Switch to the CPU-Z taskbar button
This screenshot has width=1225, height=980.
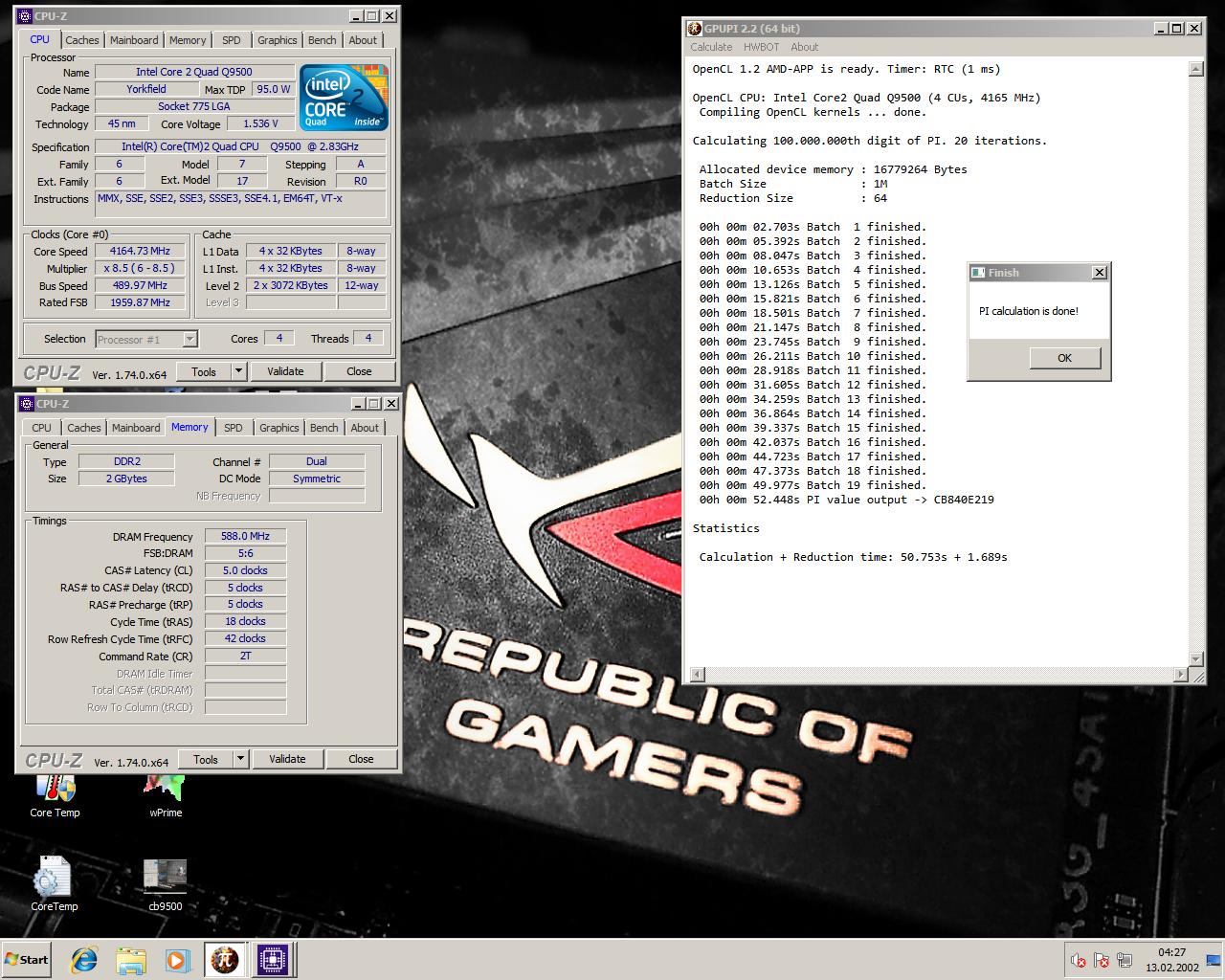[x=272, y=960]
